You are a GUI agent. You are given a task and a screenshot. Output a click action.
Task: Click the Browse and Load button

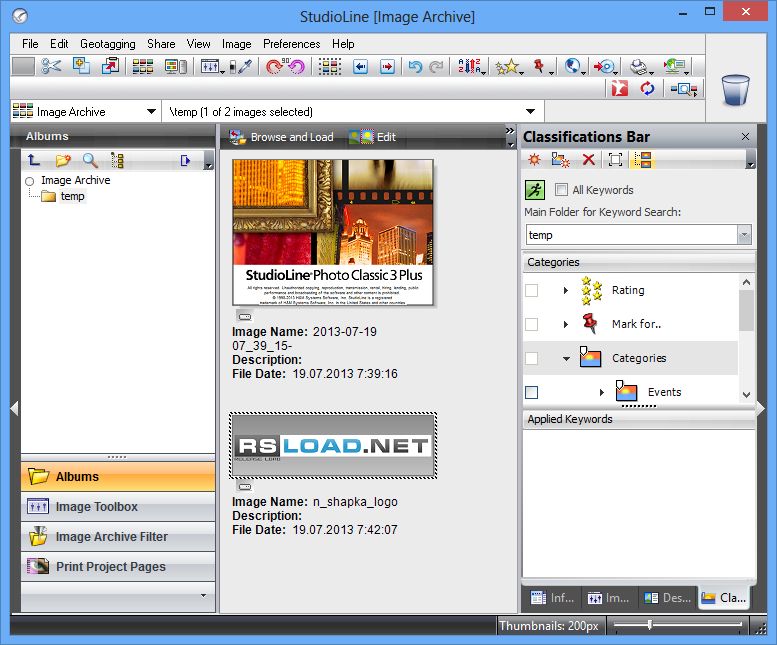coord(281,137)
